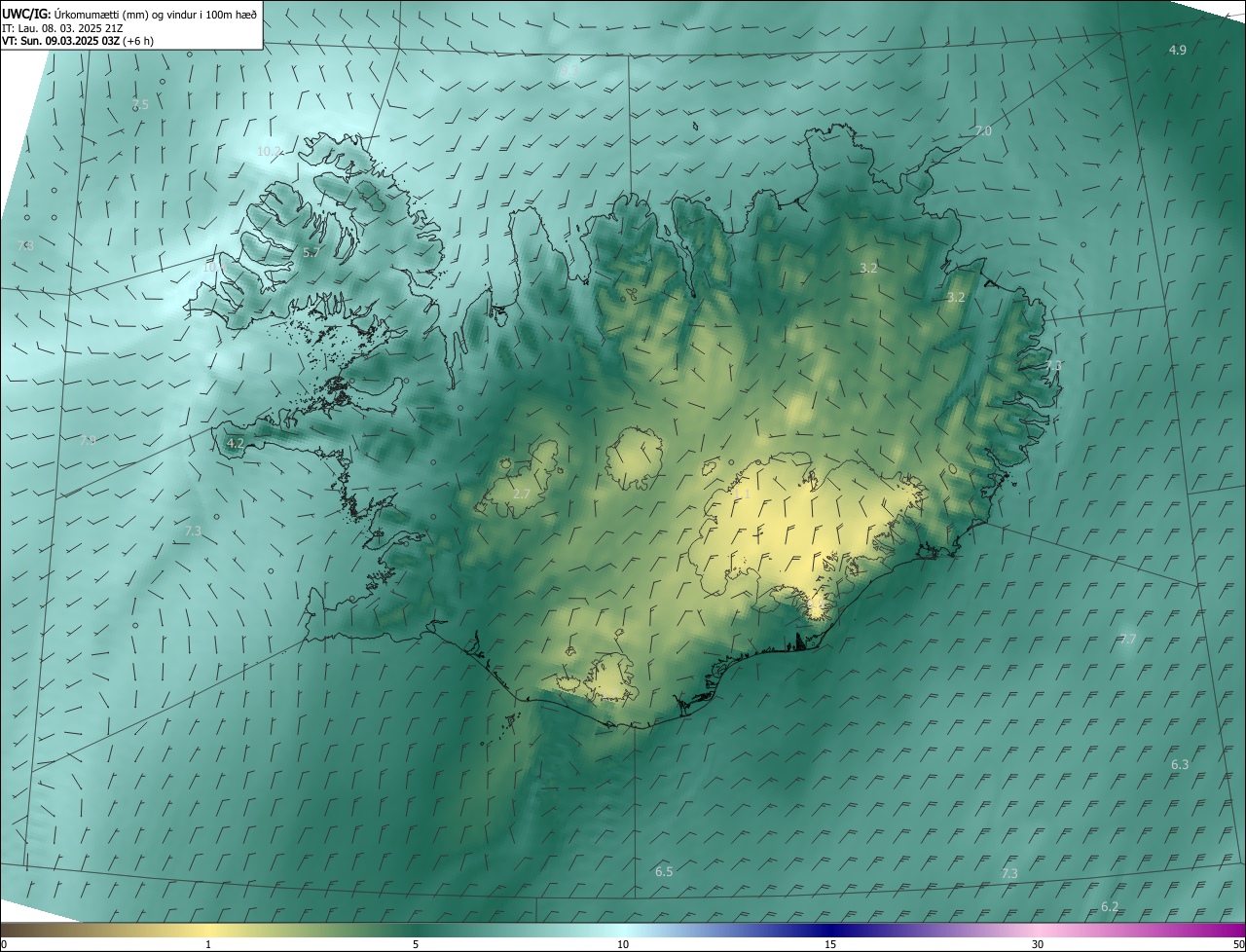Click the '0' tick on the color scale
1246x952 pixels.
pyautogui.click(x=4, y=945)
